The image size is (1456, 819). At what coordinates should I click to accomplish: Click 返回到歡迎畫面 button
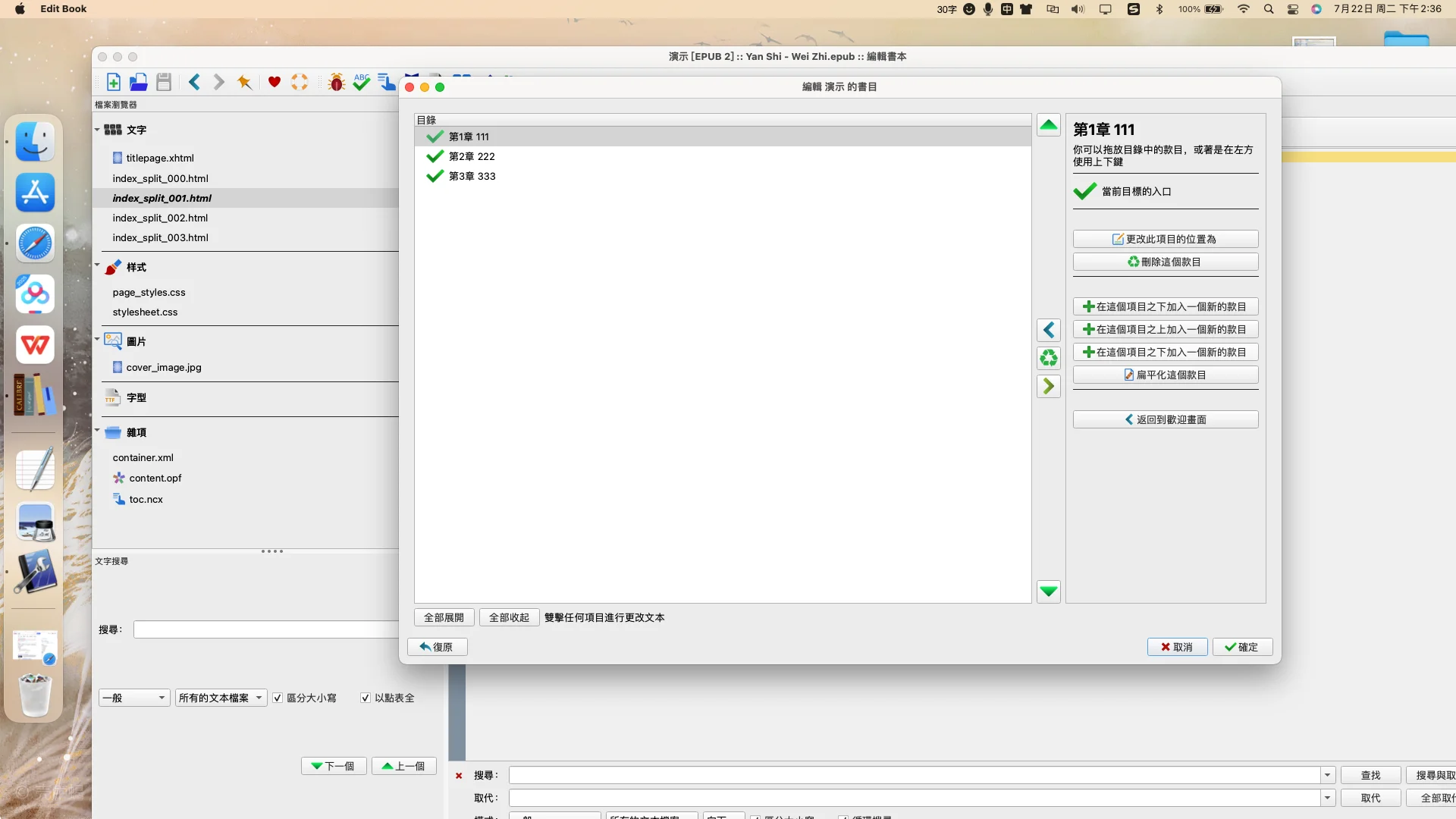[1166, 419]
